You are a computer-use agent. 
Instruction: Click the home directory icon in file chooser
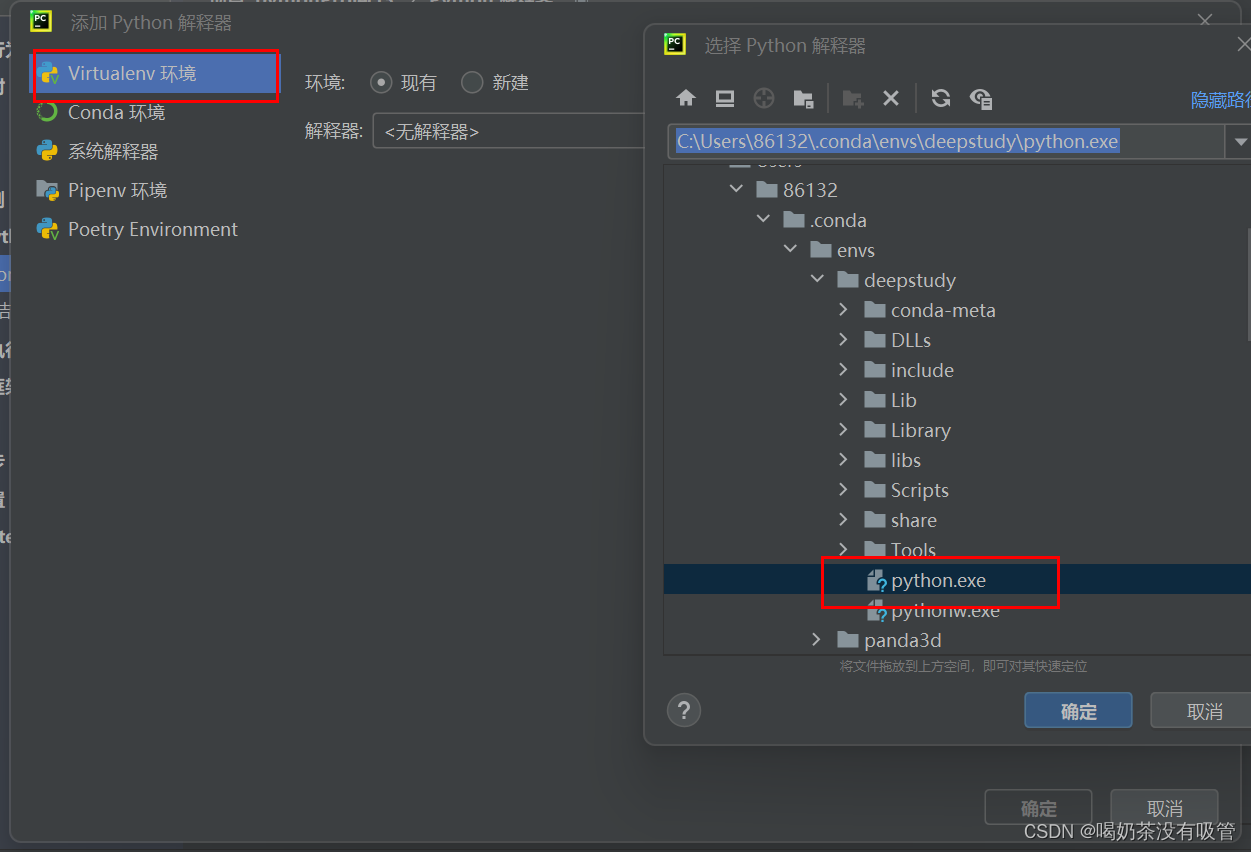click(685, 98)
